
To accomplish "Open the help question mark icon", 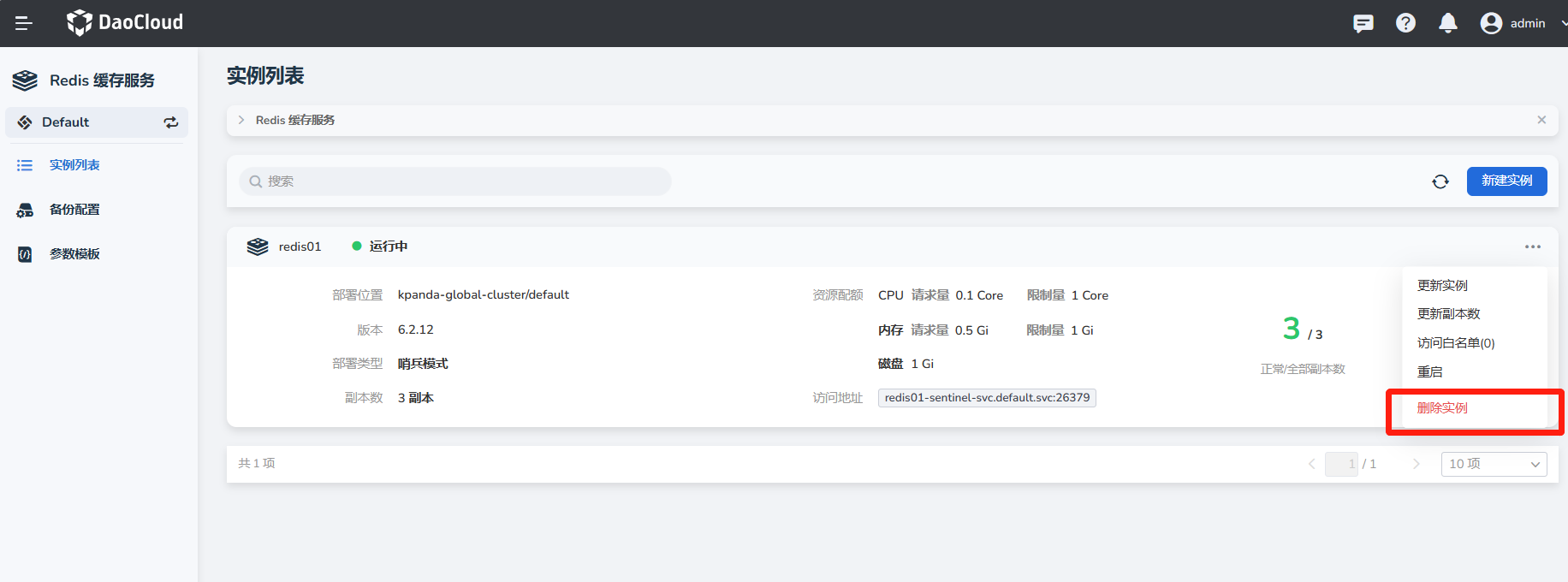I will (1405, 23).
